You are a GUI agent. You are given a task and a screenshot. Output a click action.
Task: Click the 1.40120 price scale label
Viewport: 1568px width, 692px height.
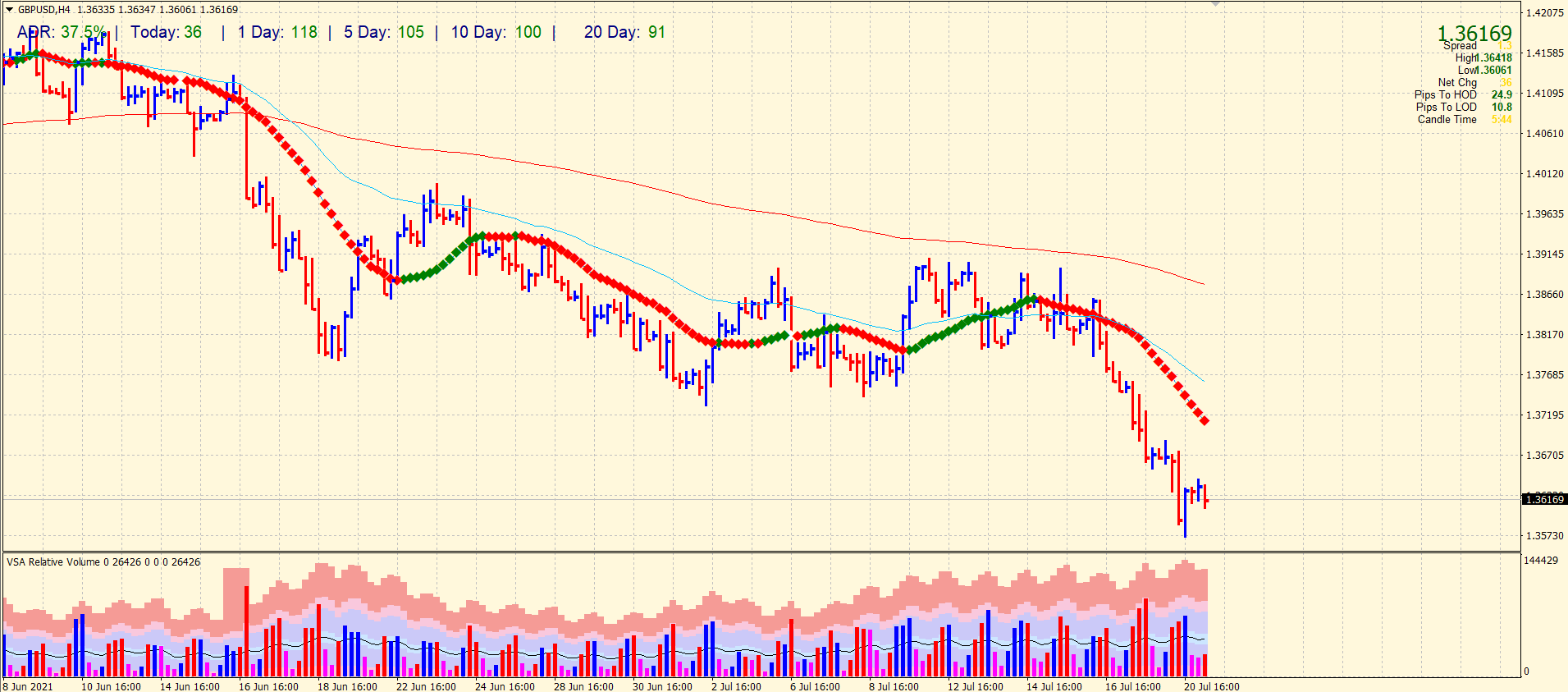coord(1544,174)
